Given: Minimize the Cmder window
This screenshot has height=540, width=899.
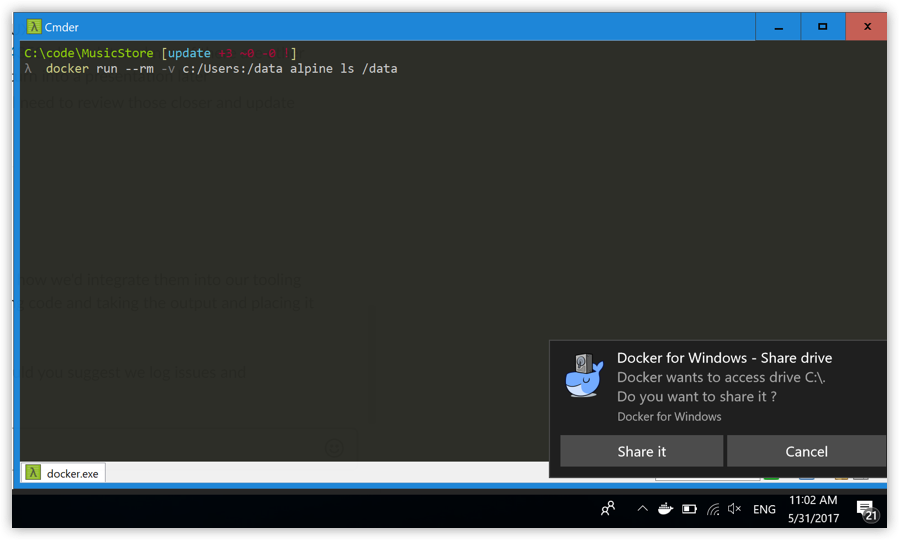Looking at the screenshot, I should tap(779, 27).
